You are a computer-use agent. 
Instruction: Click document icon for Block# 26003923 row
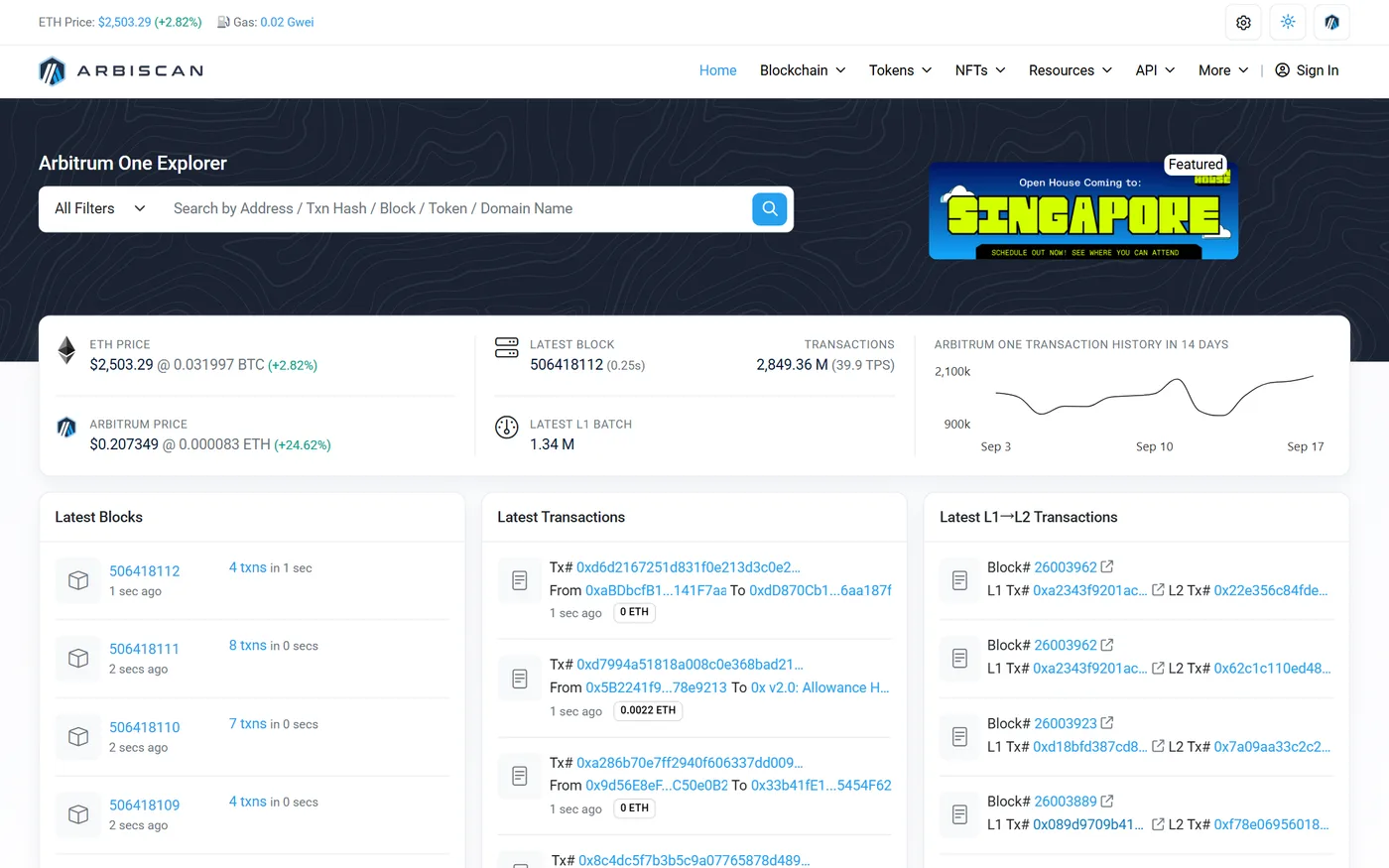pos(959,736)
